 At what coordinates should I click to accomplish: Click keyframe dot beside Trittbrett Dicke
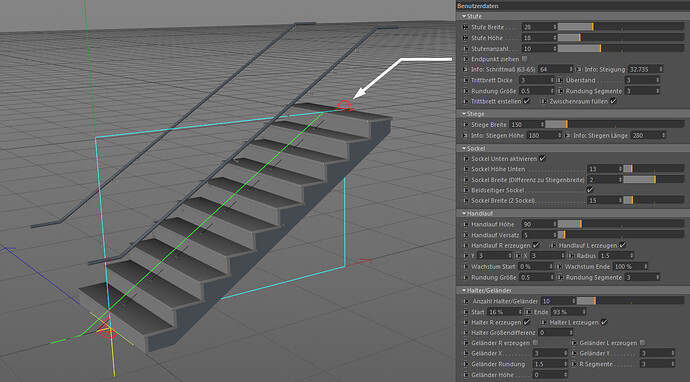[466, 80]
